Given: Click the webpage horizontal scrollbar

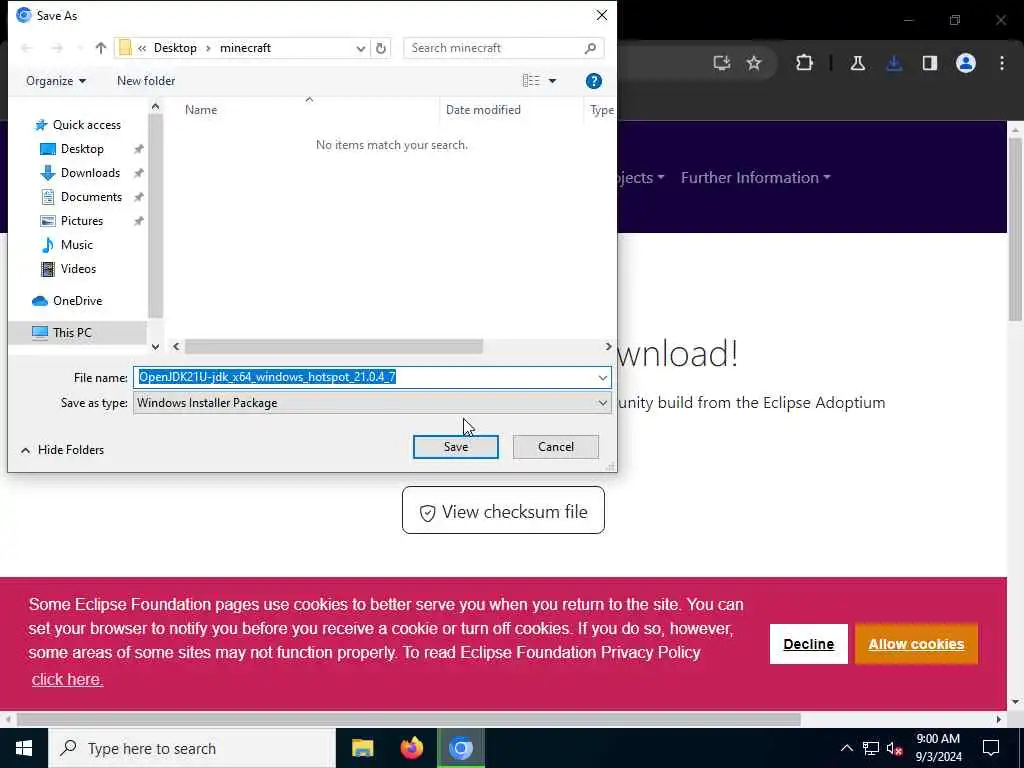Looking at the screenshot, I should point(408,719).
